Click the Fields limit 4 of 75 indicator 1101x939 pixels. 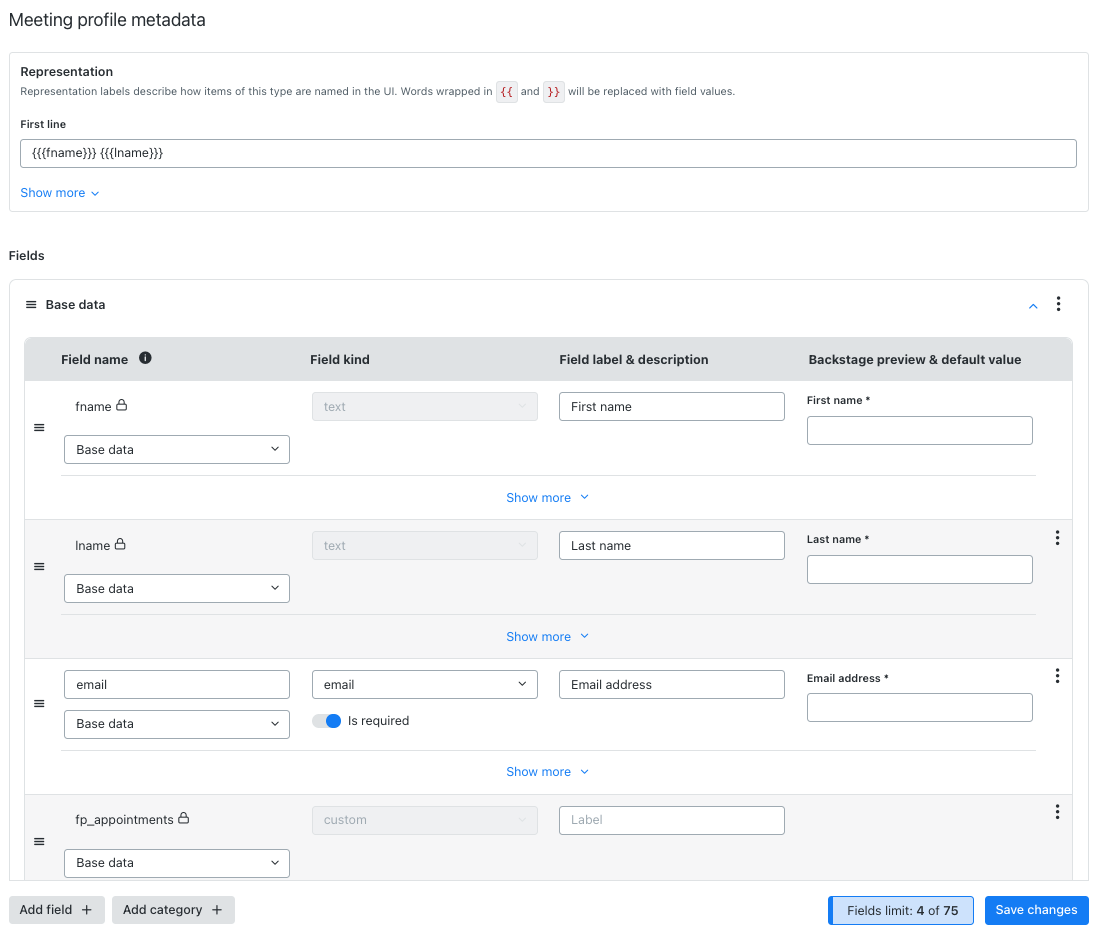(902, 911)
